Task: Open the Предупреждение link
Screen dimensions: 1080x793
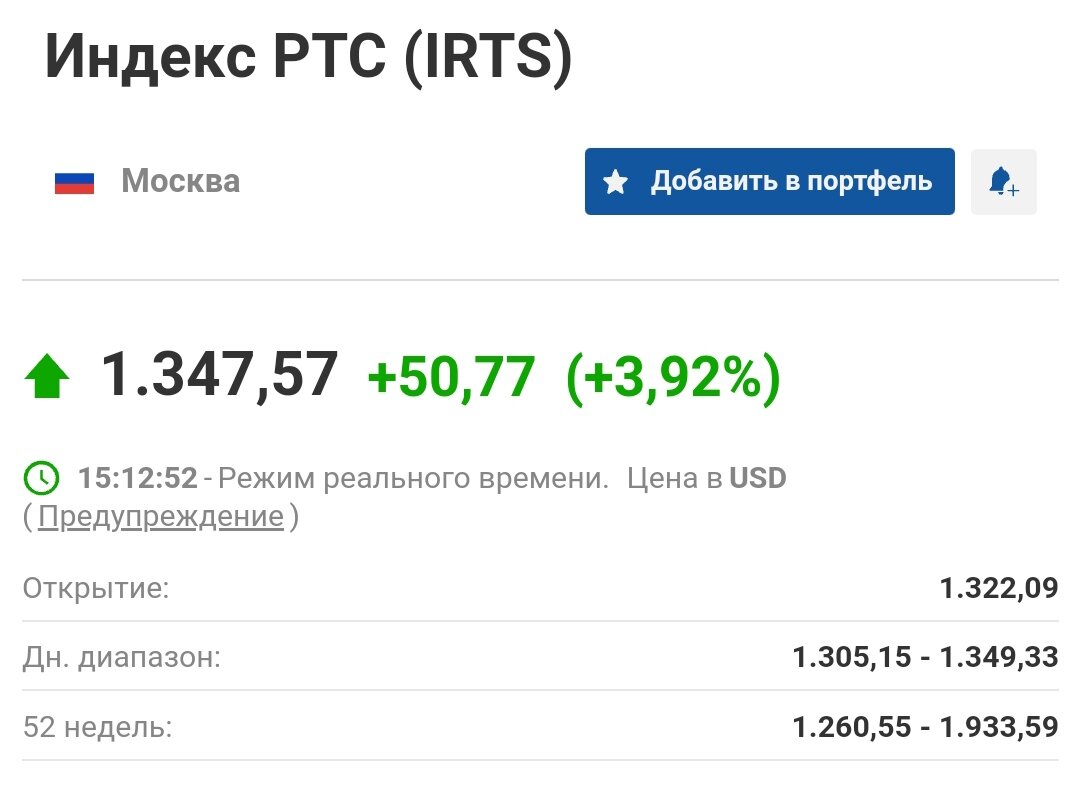Action: [160, 516]
